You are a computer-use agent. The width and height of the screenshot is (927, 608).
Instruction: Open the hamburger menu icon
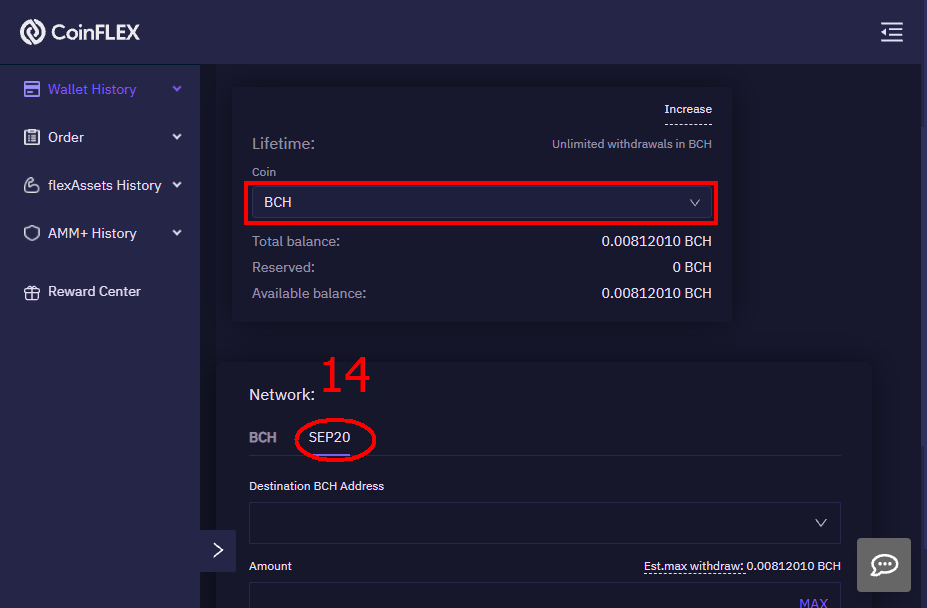point(892,32)
